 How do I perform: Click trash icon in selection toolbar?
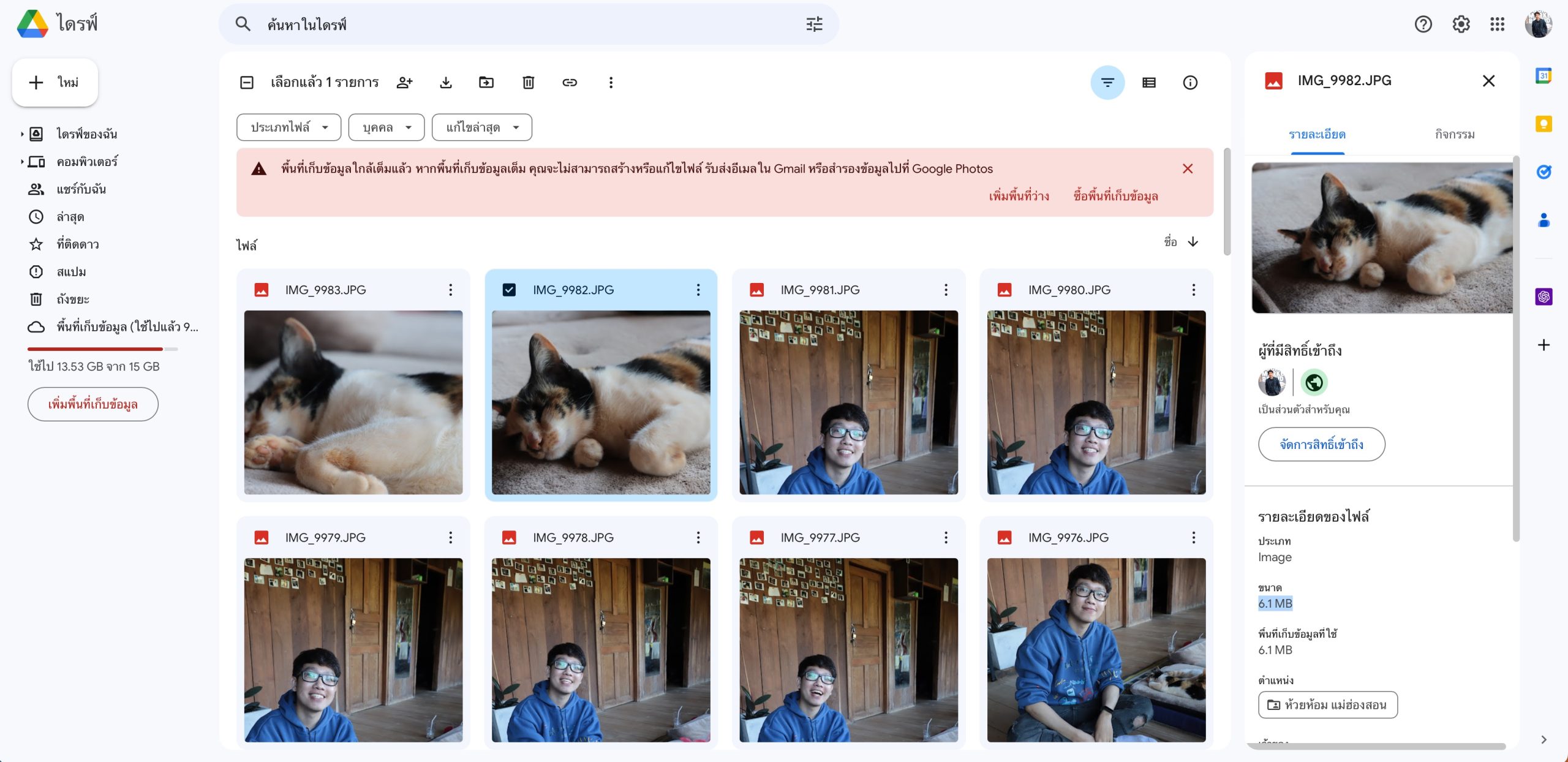click(x=528, y=82)
